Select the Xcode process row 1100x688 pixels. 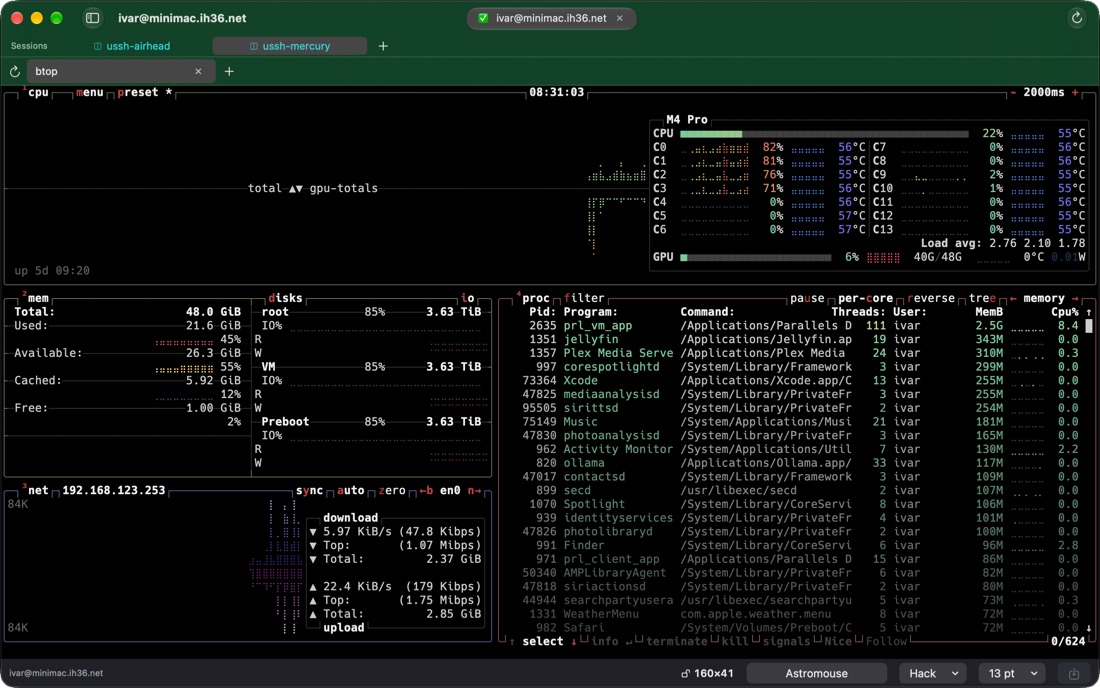800,381
